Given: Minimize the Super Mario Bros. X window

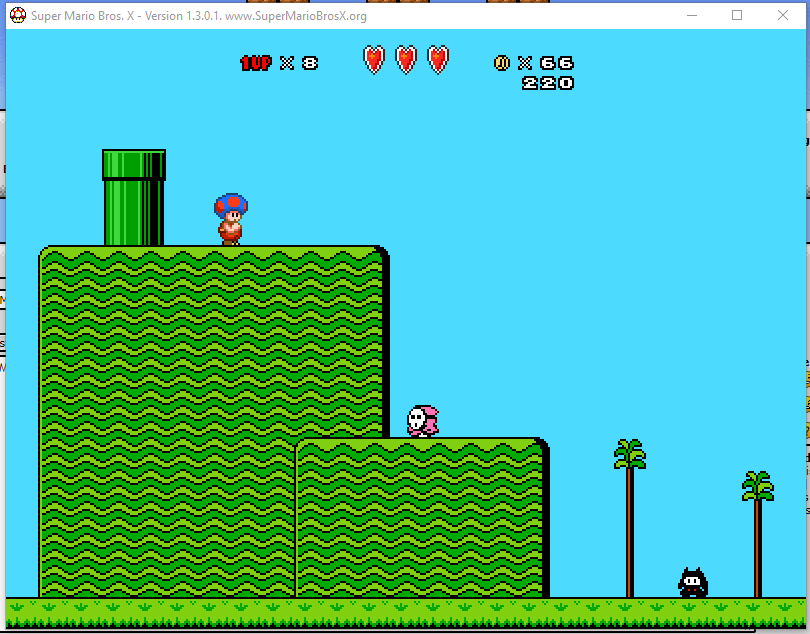Looking at the screenshot, I should 692,16.
